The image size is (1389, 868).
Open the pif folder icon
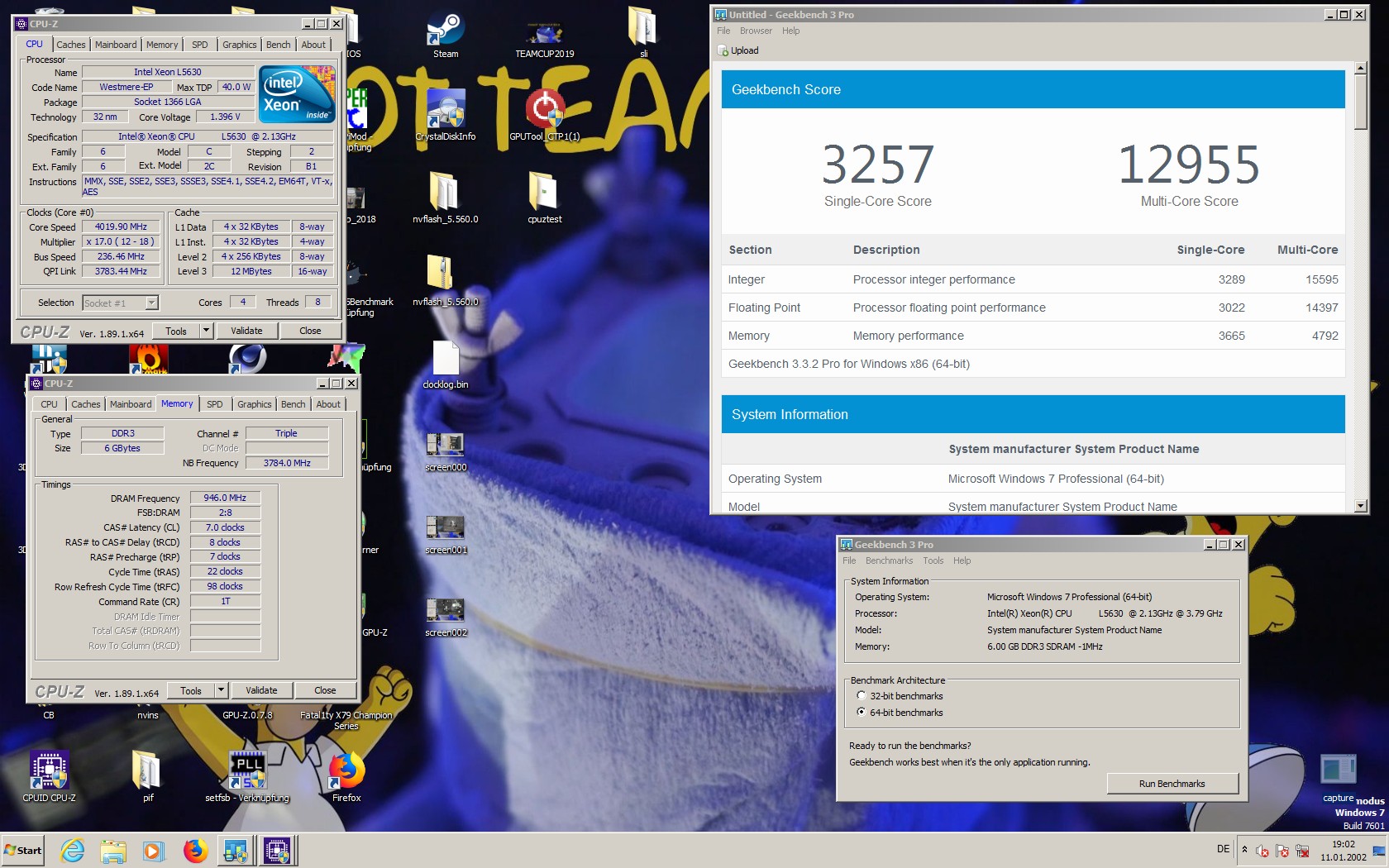point(147,777)
